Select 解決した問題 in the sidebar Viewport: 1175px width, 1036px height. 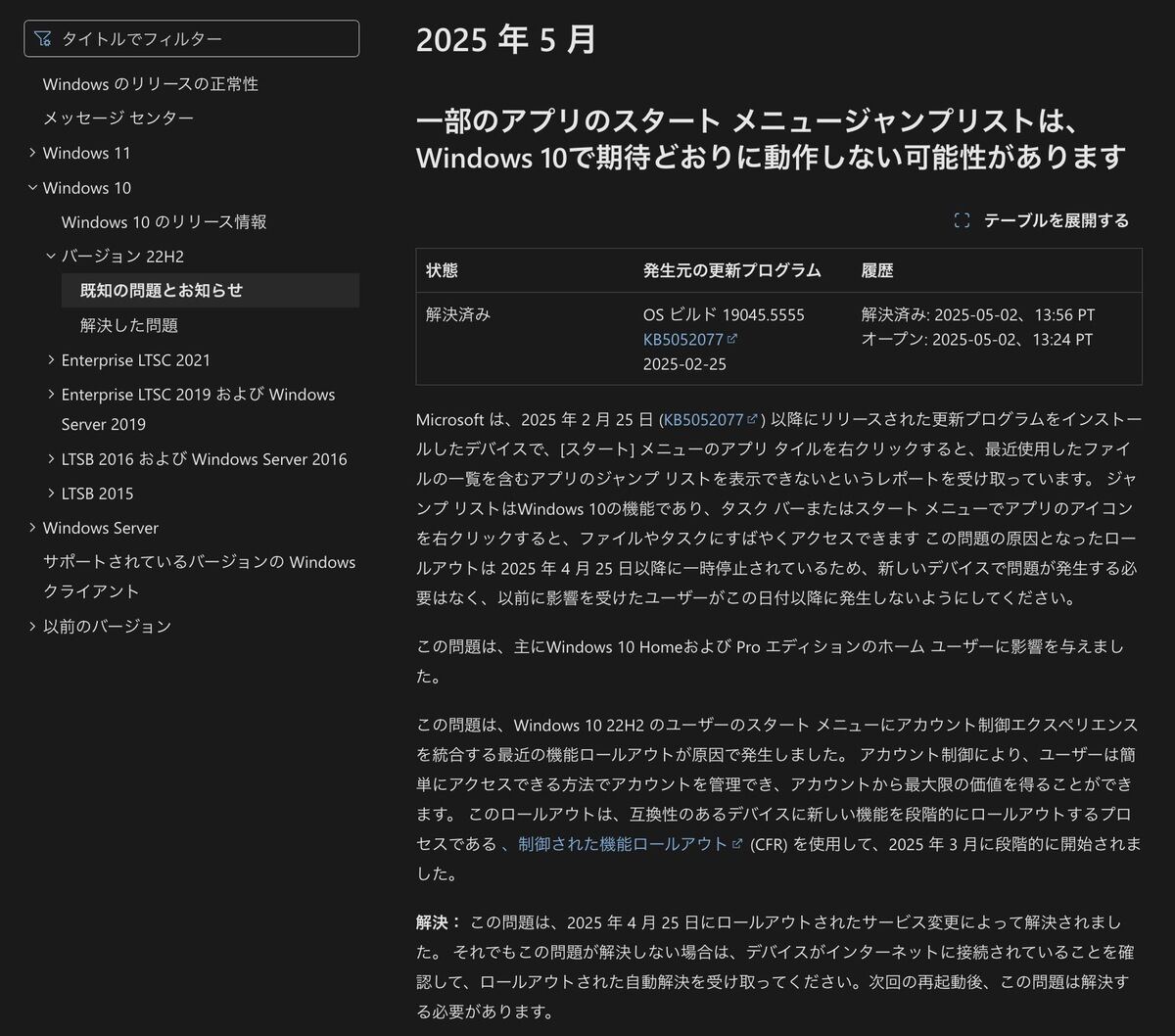click(x=129, y=325)
